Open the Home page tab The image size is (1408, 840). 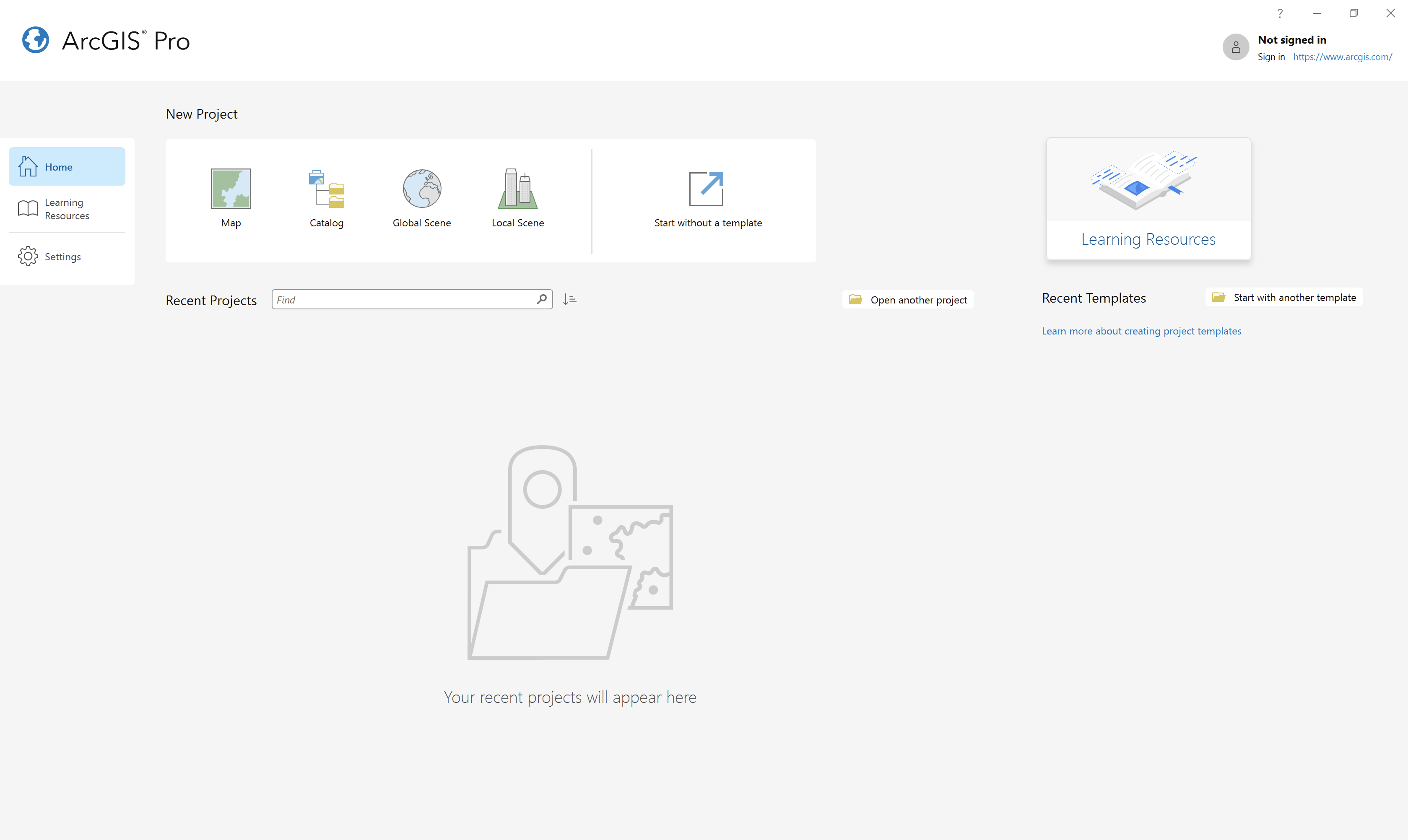click(x=67, y=166)
